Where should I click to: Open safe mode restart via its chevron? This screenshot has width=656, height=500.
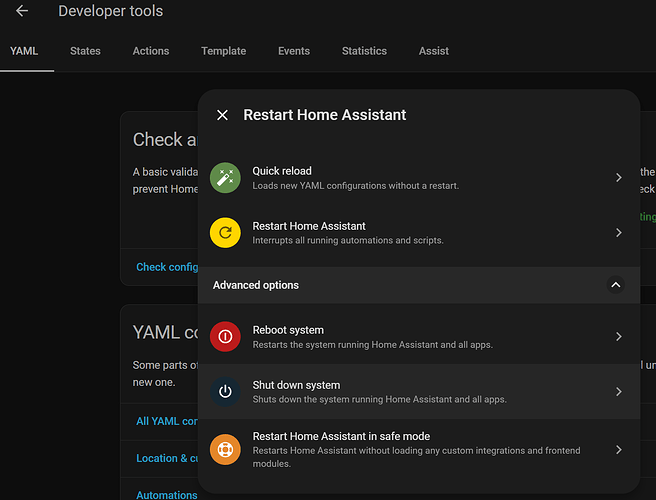pyautogui.click(x=619, y=450)
